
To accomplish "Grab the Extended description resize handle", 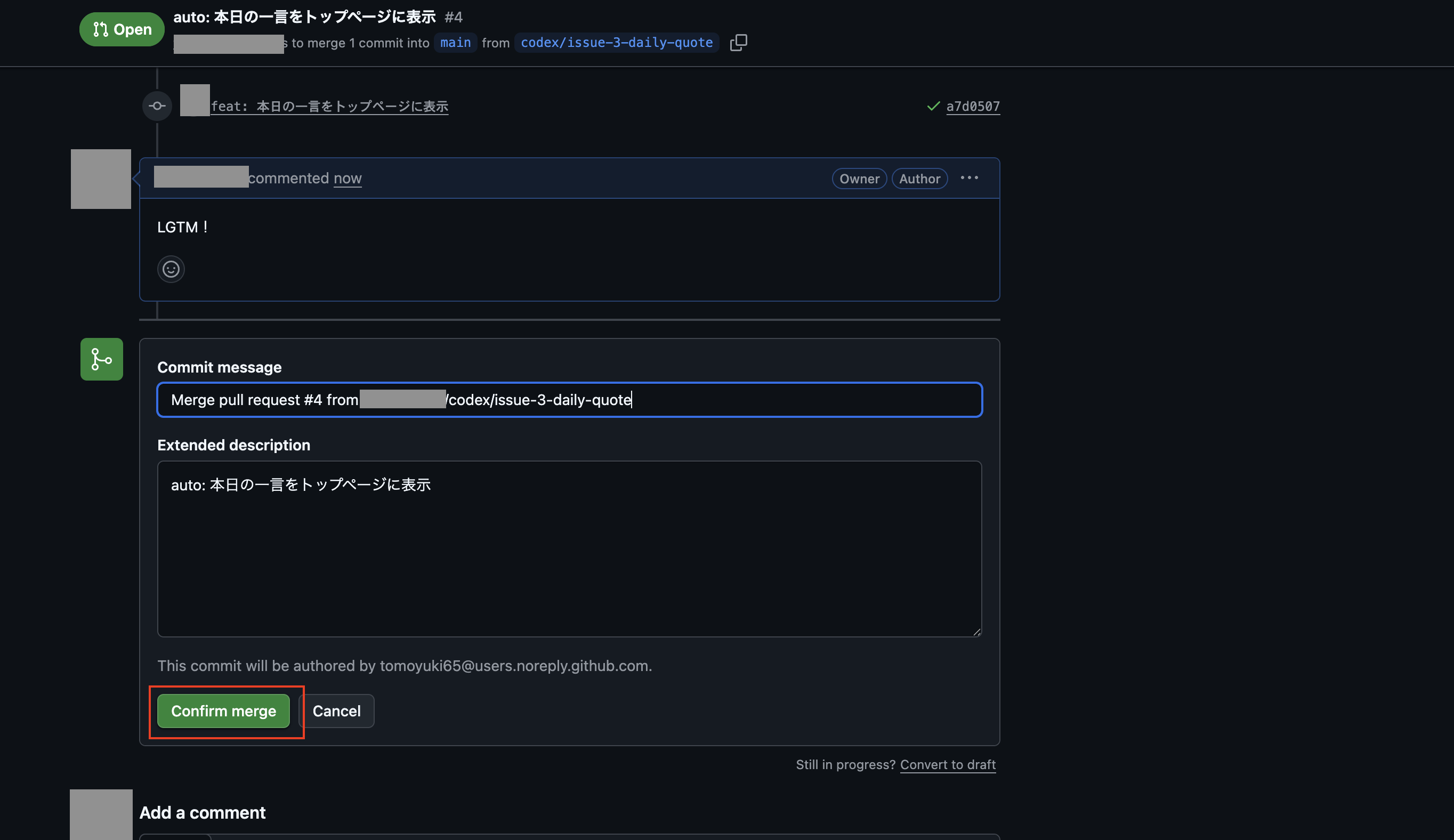I will (976, 632).
